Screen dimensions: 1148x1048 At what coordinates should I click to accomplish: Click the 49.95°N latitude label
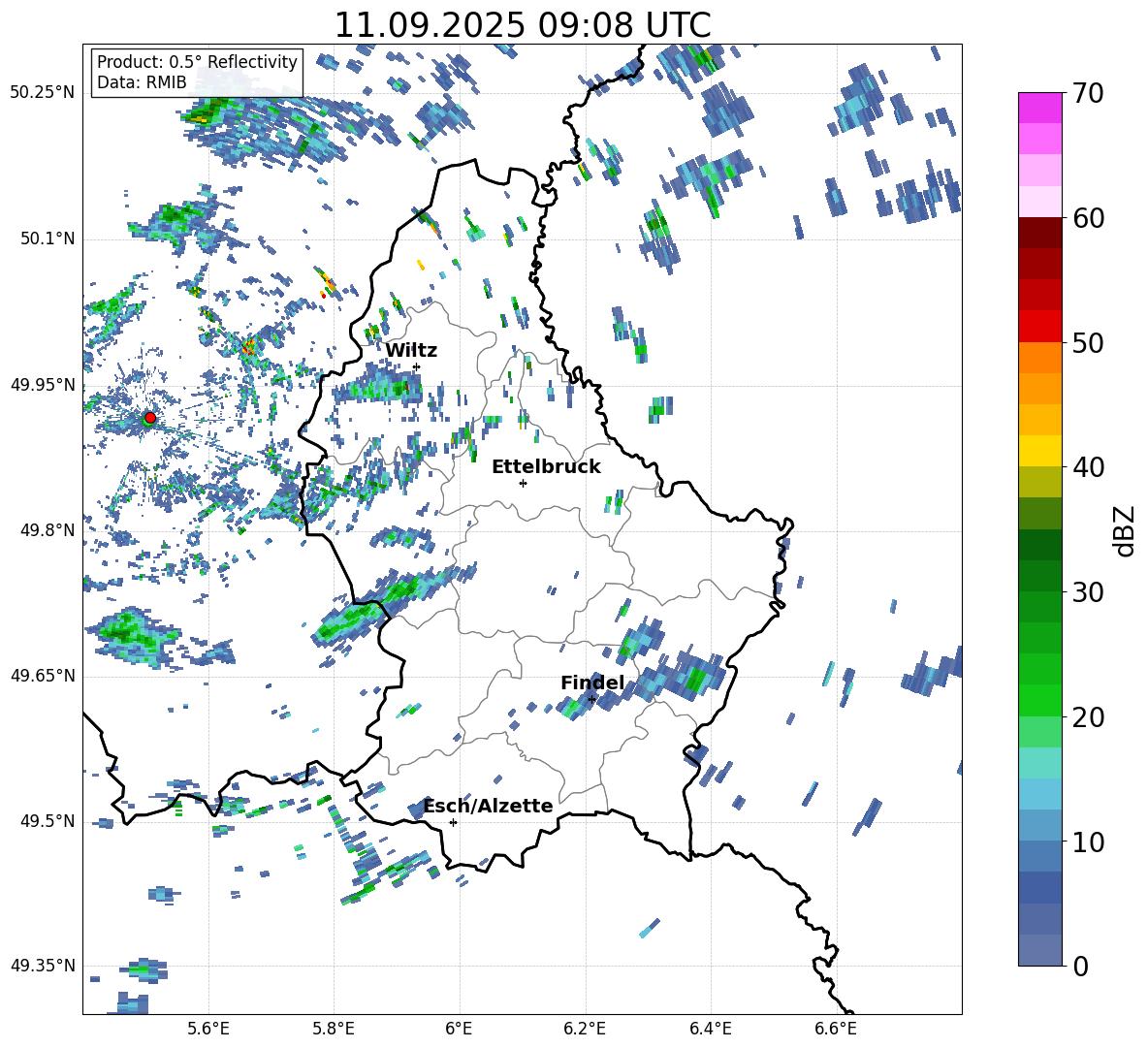43,385
